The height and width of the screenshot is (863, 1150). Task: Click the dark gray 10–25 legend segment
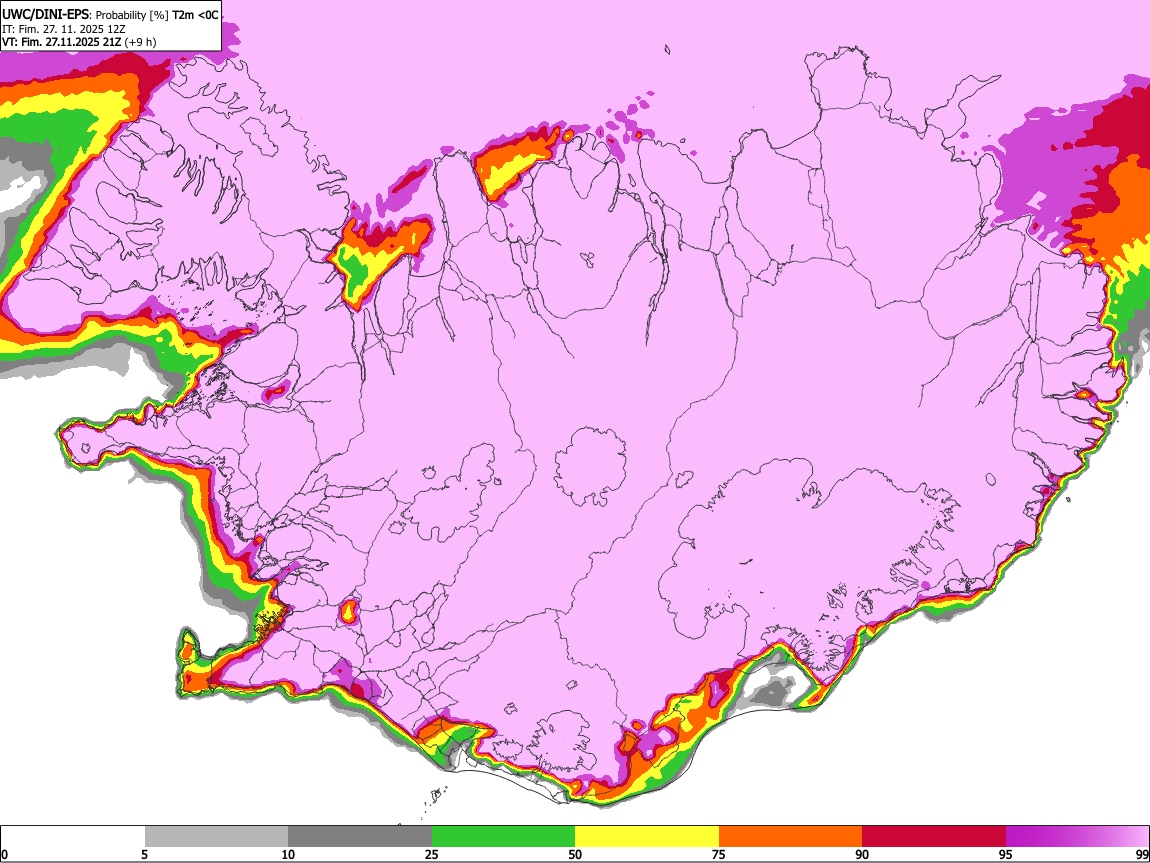point(360,836)
